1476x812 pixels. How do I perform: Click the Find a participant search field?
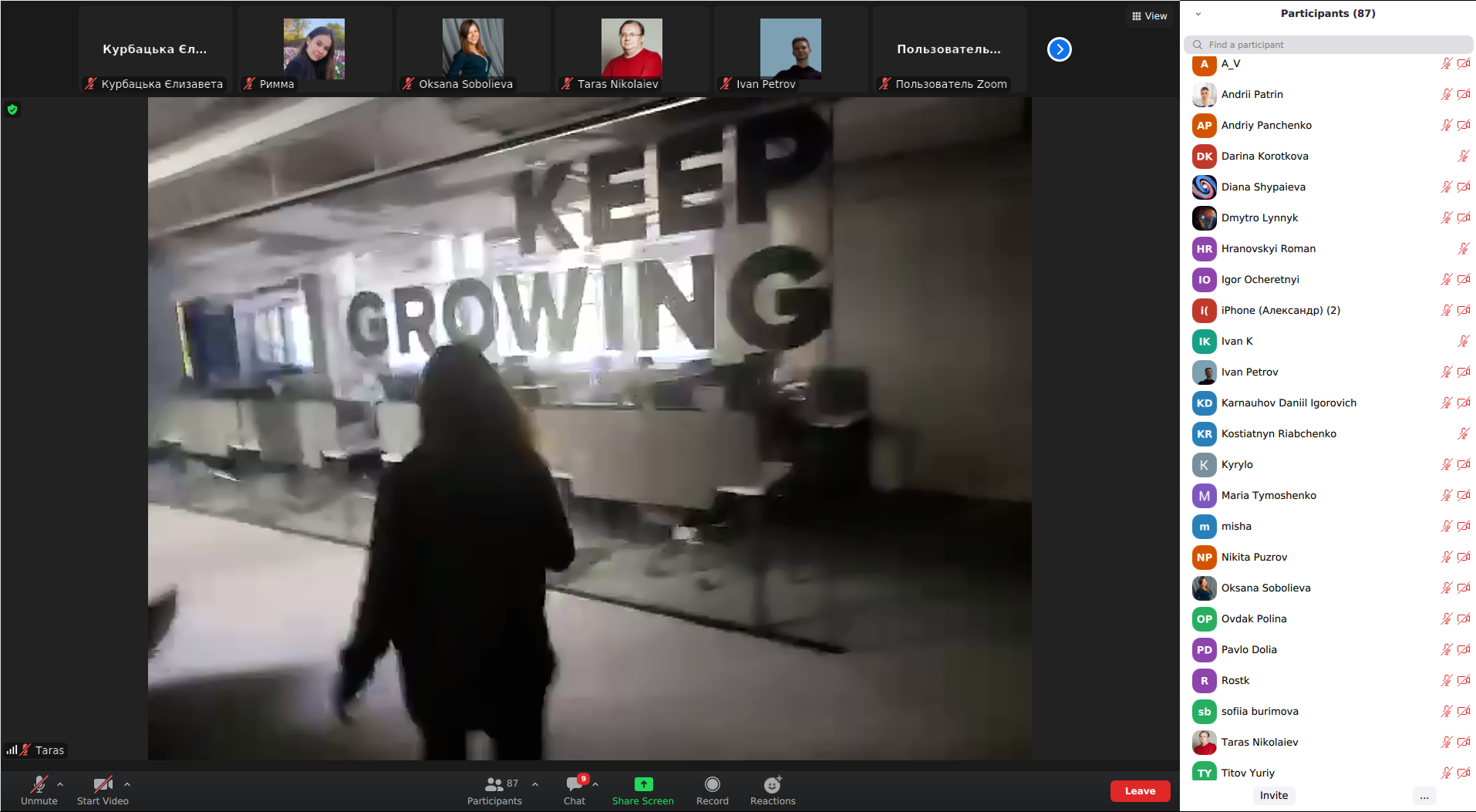(x=1328, y=45)
